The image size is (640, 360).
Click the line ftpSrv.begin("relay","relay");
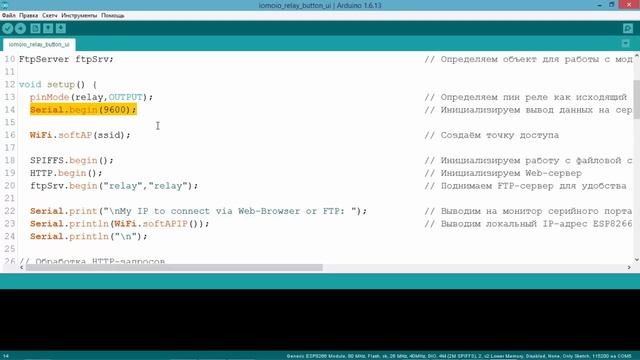pyautogui.click(x=114, y=186)
